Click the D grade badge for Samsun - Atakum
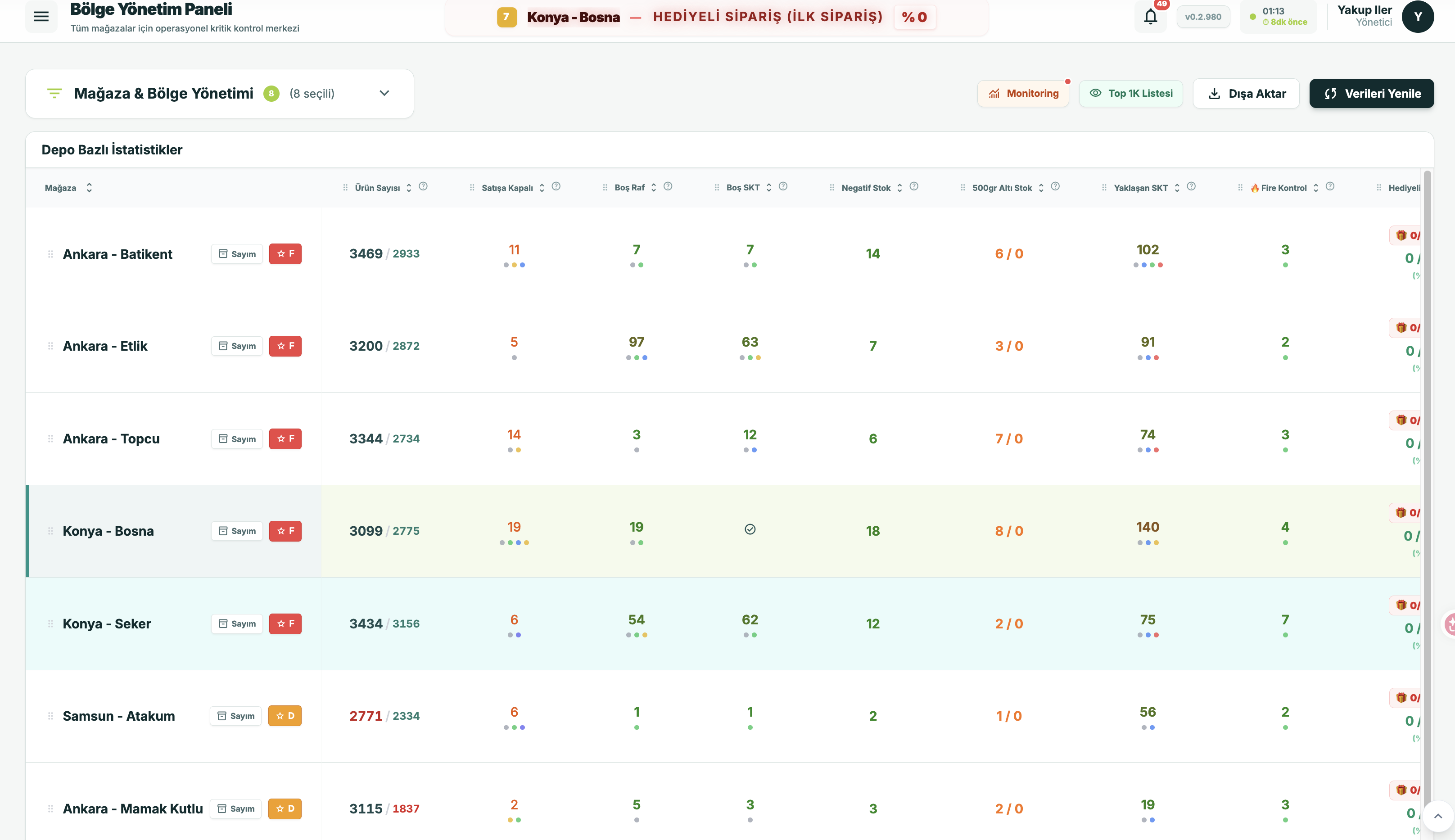The width and height of the screenshot is (1455, 840). point(285,716)
